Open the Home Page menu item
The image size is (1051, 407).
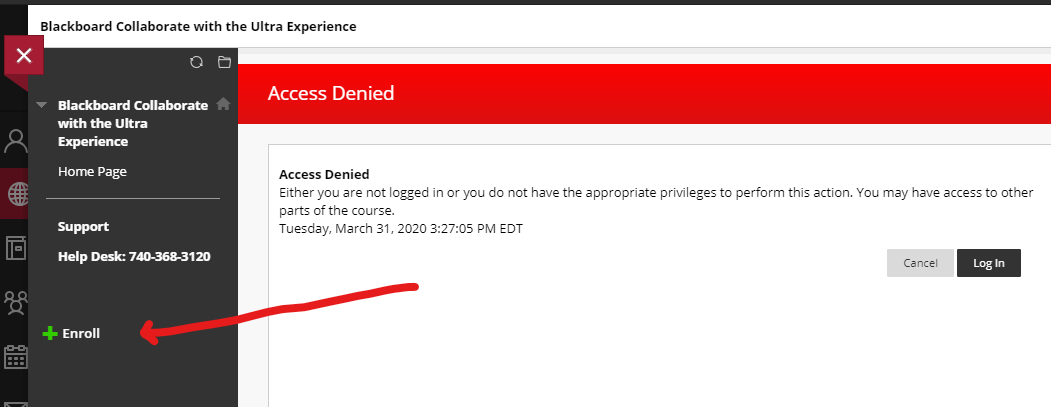coord(92,172)
